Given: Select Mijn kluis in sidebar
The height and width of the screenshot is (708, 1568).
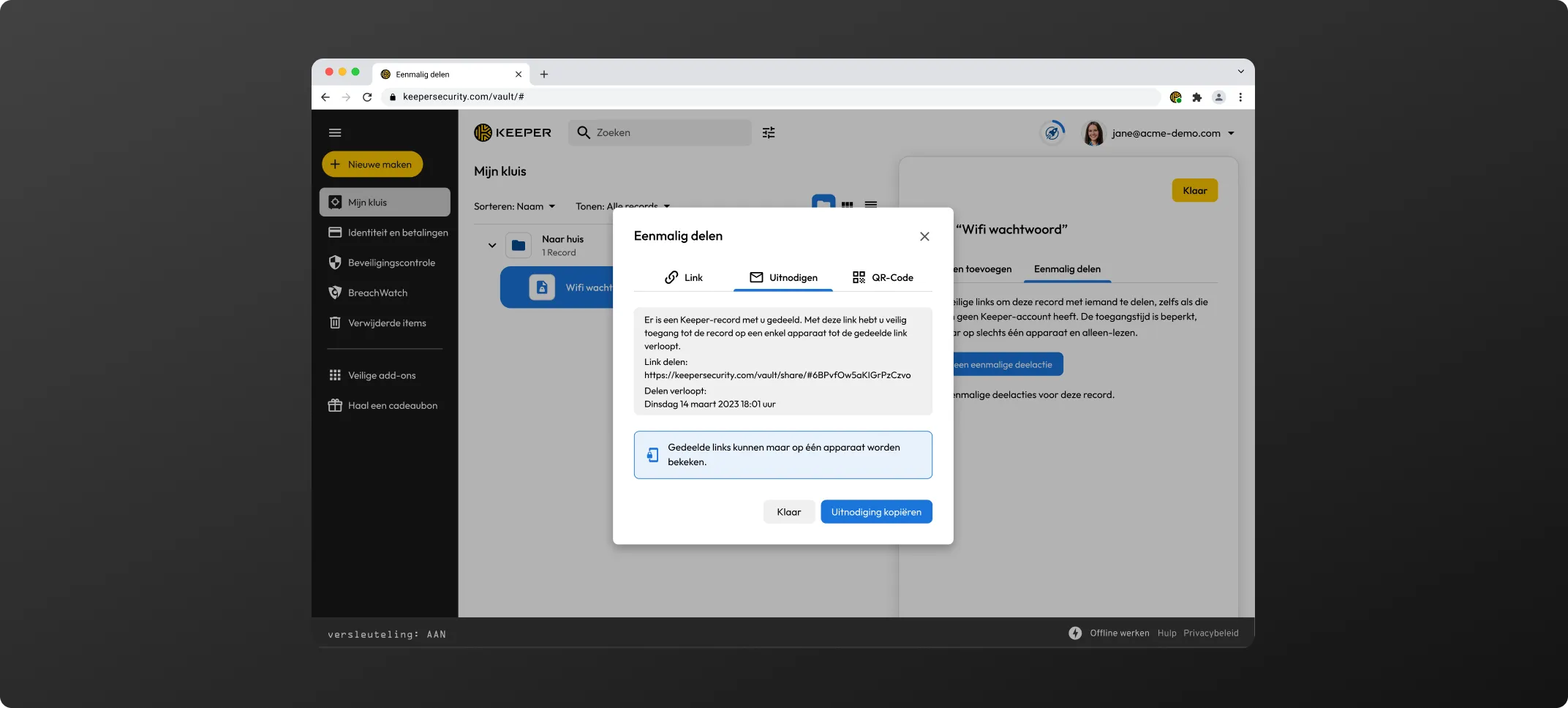Looking at the screenshot, I should [x=385, y=202].
